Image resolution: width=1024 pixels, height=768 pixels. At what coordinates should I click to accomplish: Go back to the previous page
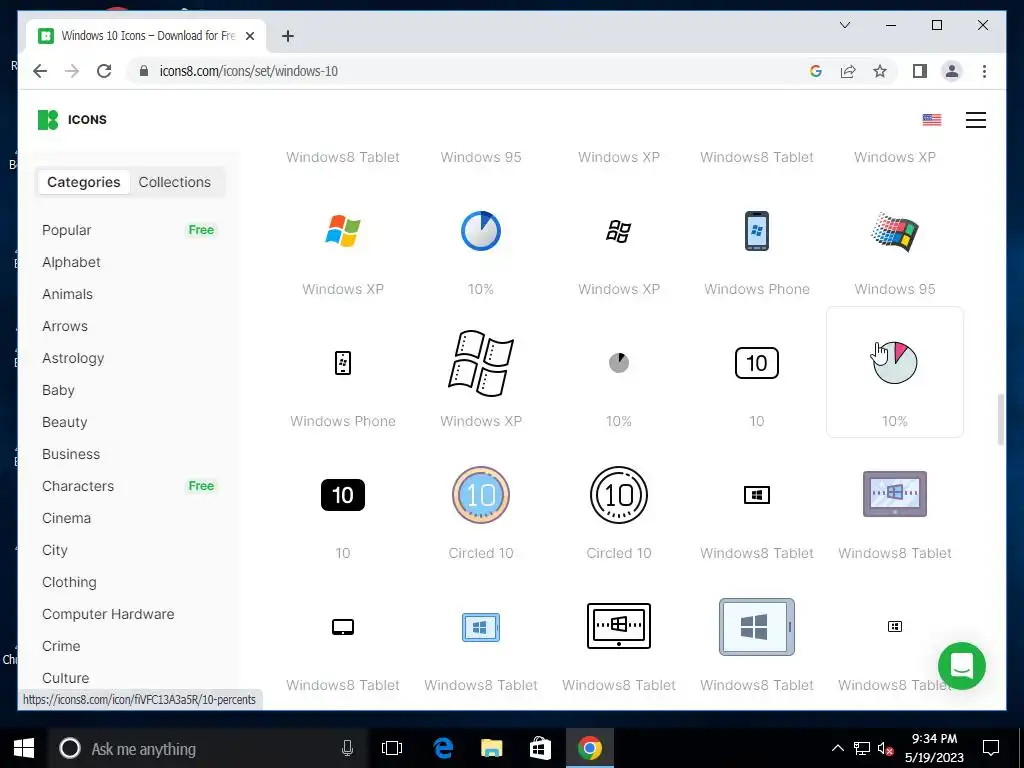(x=40, y=71)
